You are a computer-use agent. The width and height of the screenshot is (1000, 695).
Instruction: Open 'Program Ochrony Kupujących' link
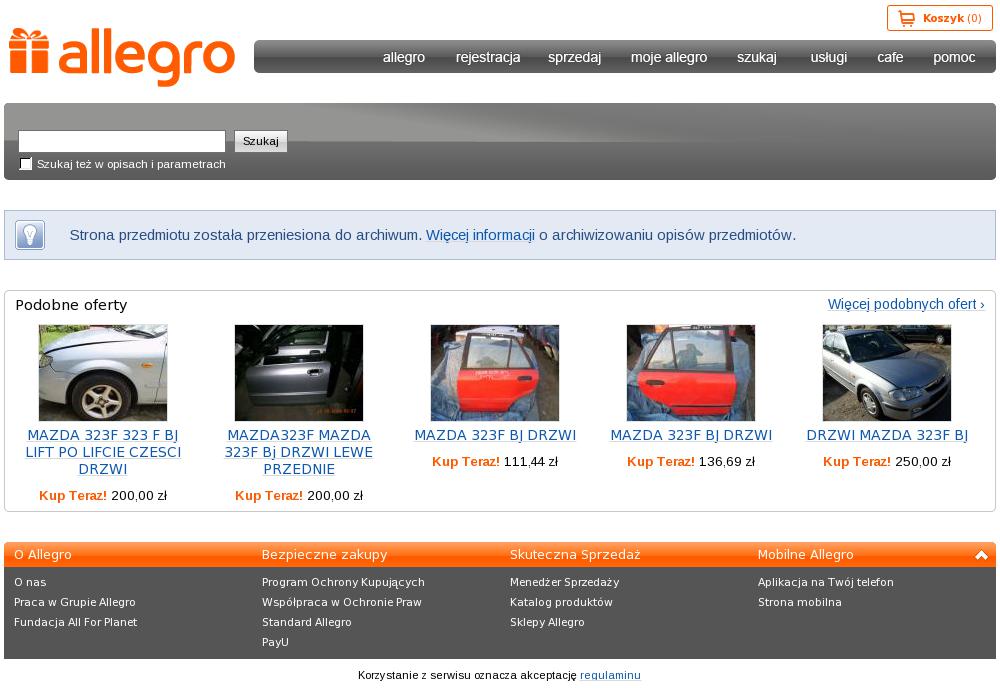tap(343, 582)
